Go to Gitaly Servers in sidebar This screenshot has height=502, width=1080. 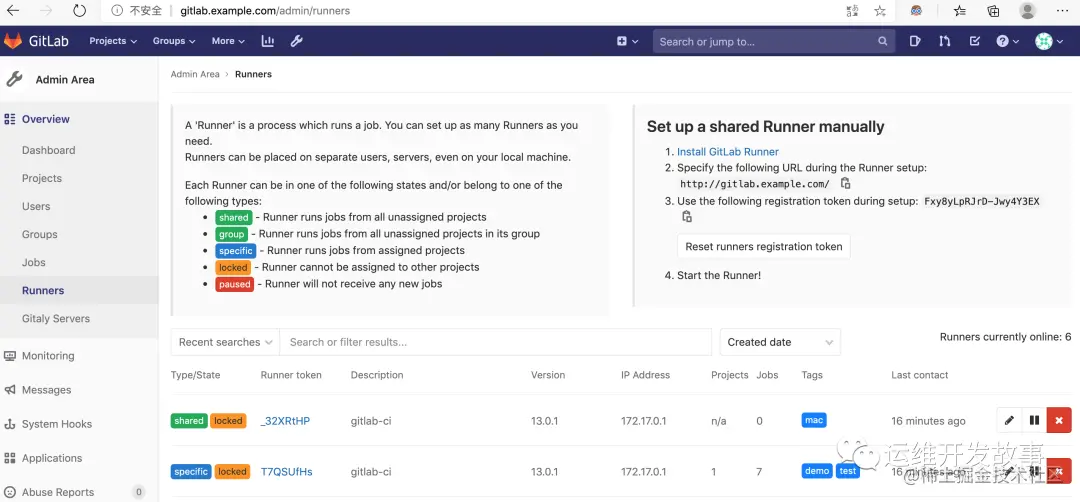coord(56,319)
